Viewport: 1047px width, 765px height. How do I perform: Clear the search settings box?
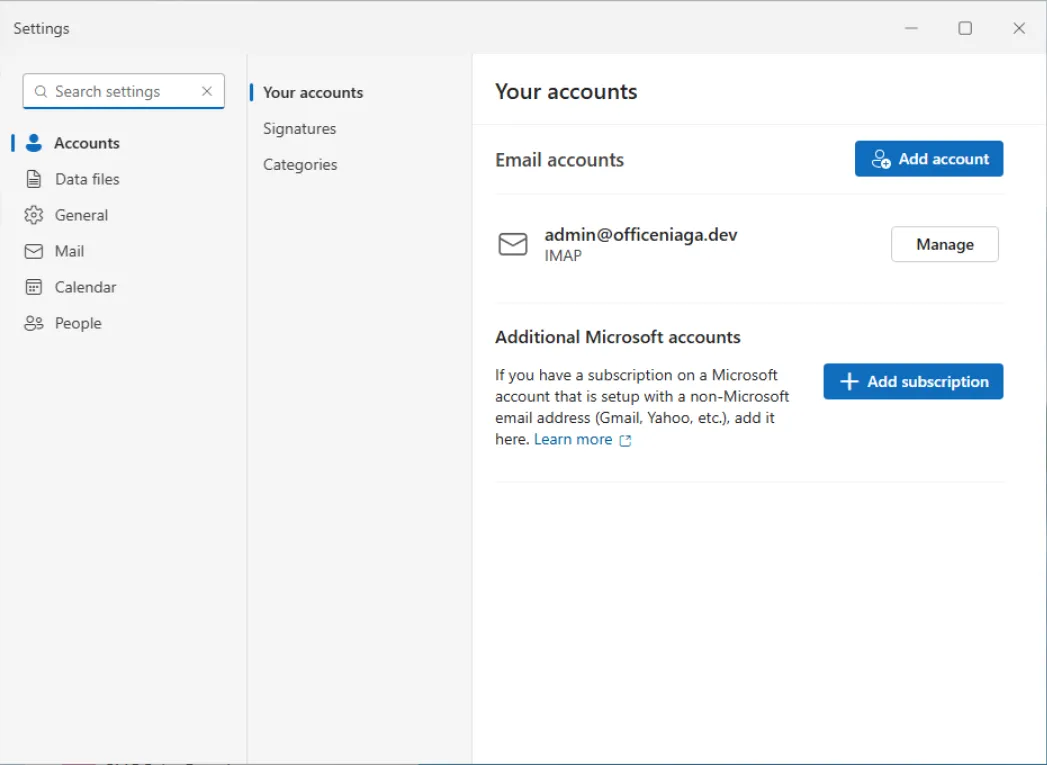(207, 91)
